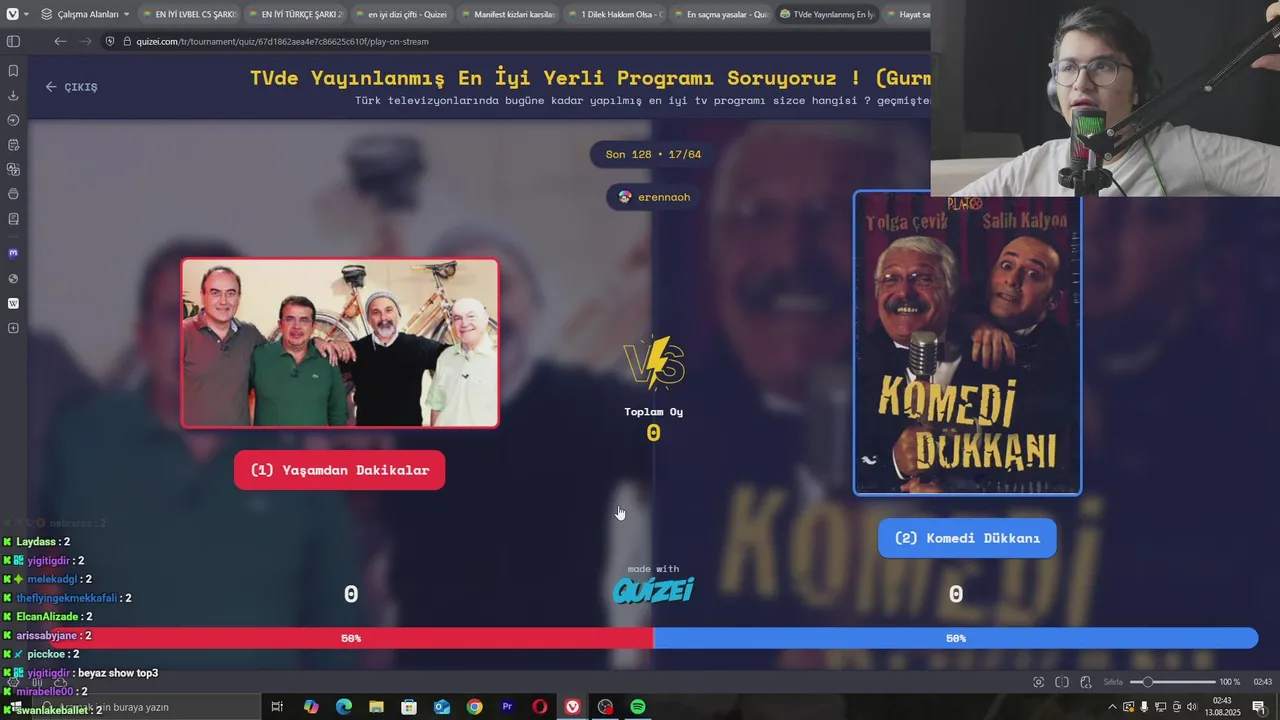Open Spotify from taskbar
1280x720 pixels.
(638, 707)
